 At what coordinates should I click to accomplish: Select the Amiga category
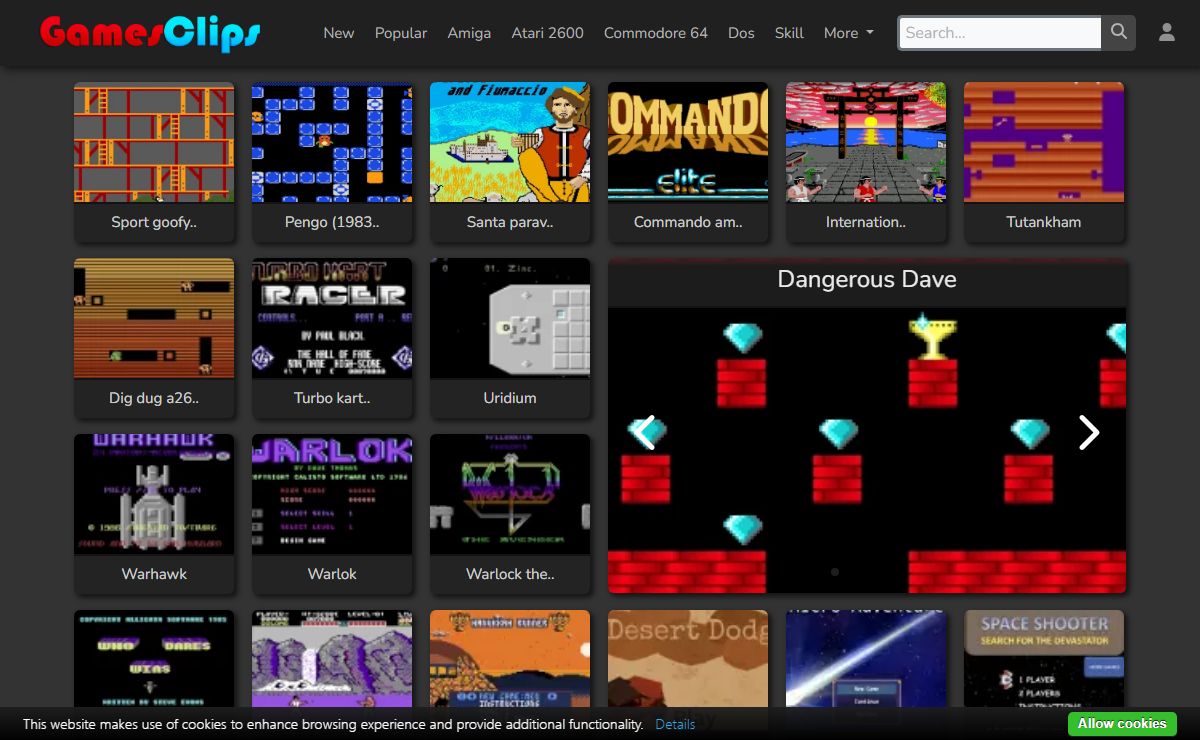click(x=469, y=33)
